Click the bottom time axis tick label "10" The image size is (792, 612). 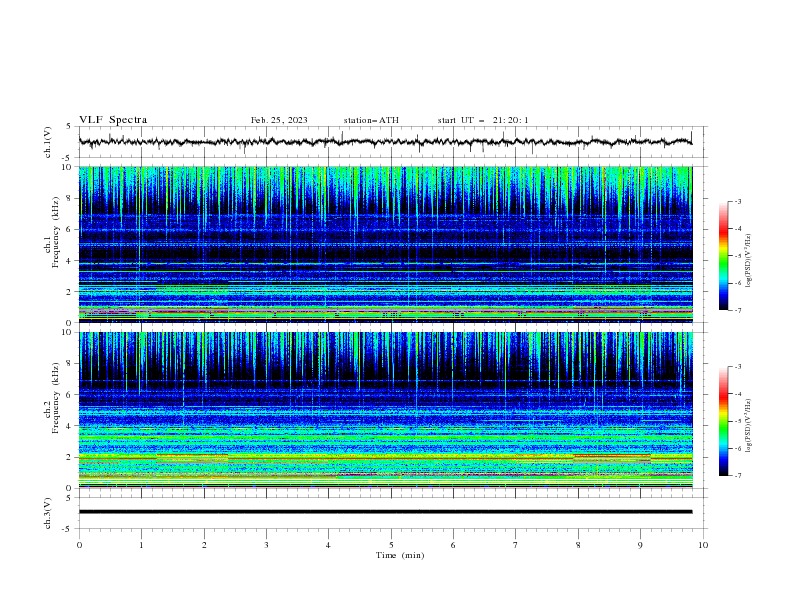[703, 545]
